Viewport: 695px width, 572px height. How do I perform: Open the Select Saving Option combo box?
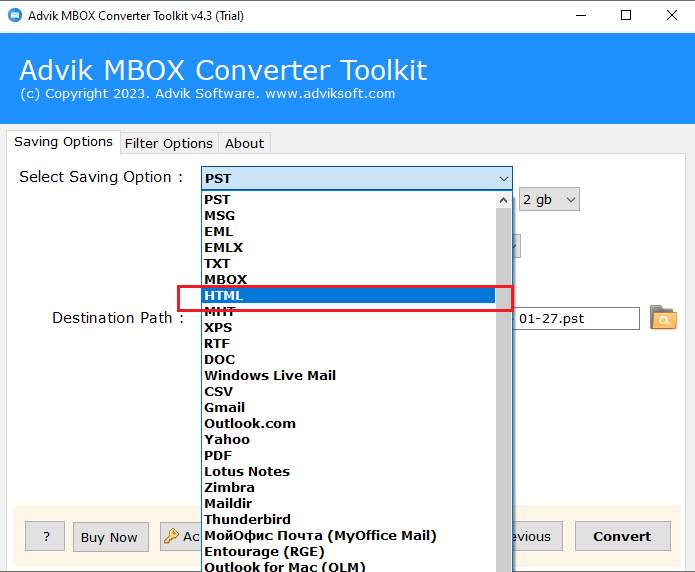tap(357, 178)
